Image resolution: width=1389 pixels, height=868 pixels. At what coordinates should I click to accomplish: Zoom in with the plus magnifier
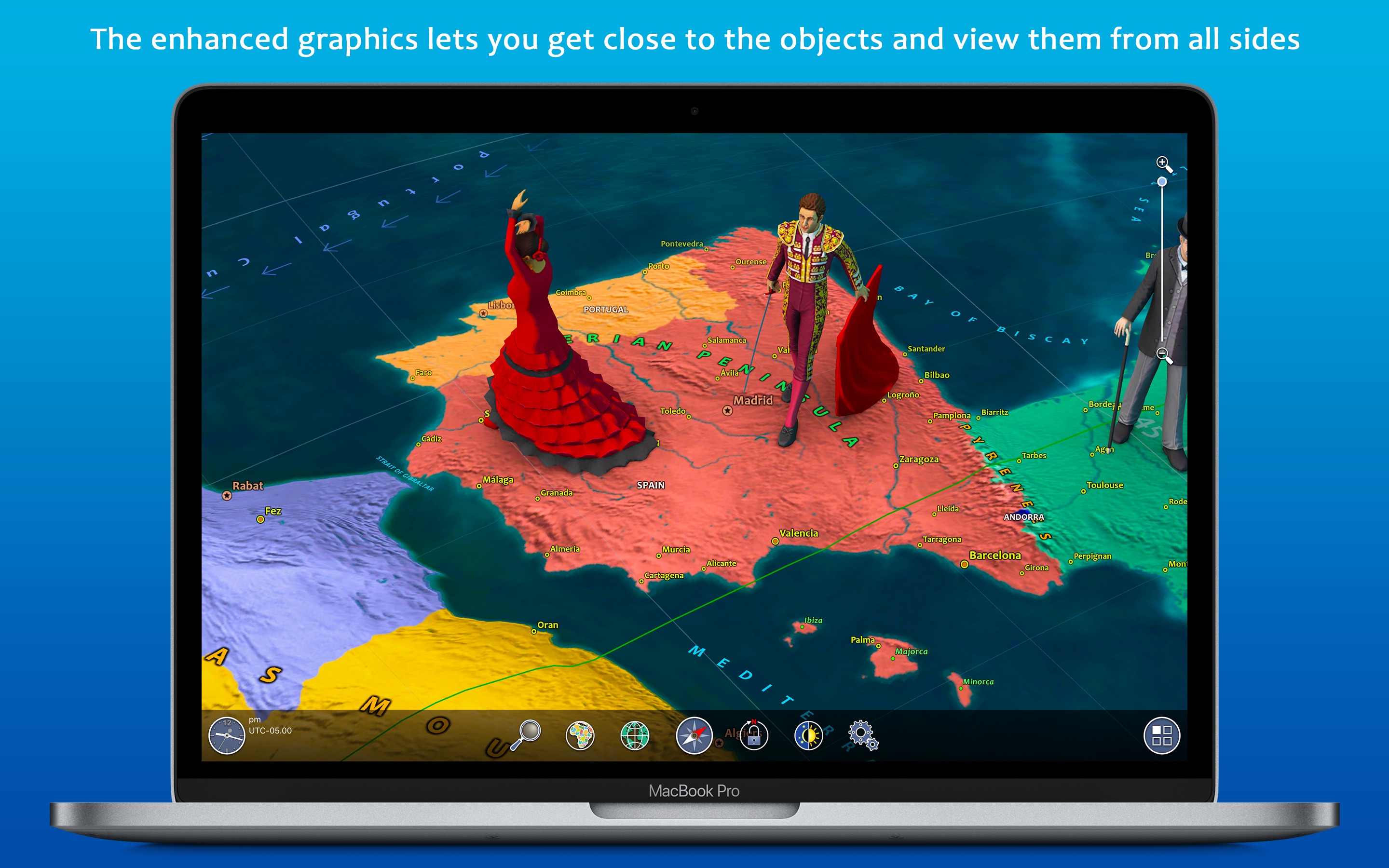[x=1163, y=164]
